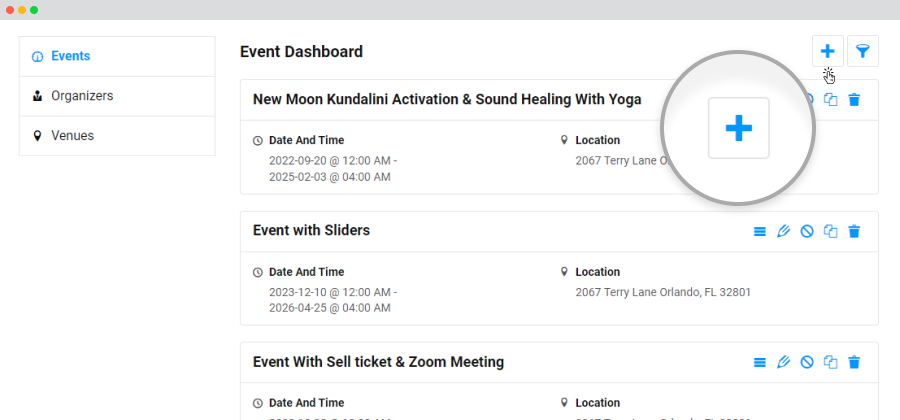Edit the Sell ticket & Zoom Meeting event
Image resolution: width=900 pixels, height=420 pixels.
(783, 362)
